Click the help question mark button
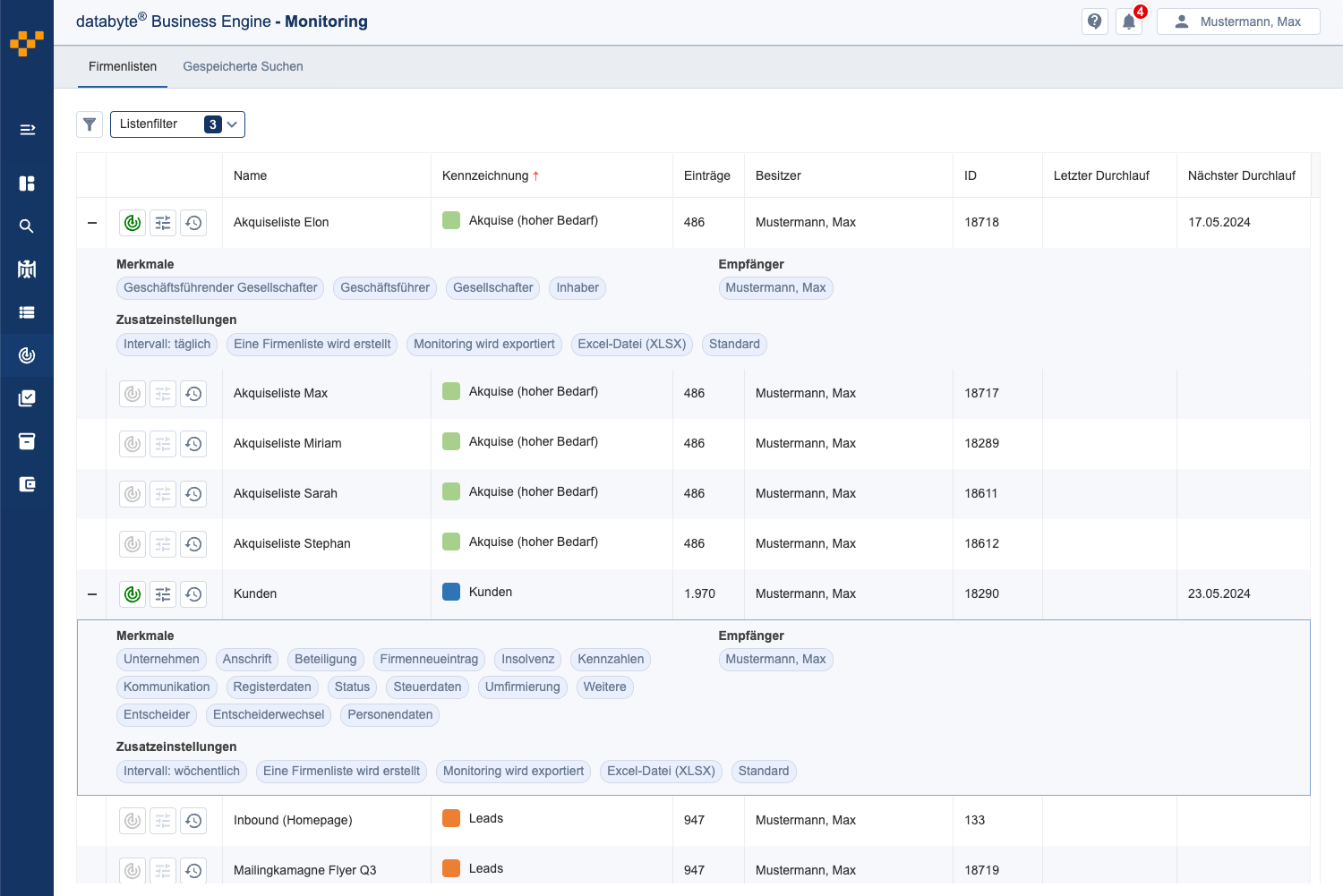This screenshot has height=896, width=1343. [x=1094, y=21]
